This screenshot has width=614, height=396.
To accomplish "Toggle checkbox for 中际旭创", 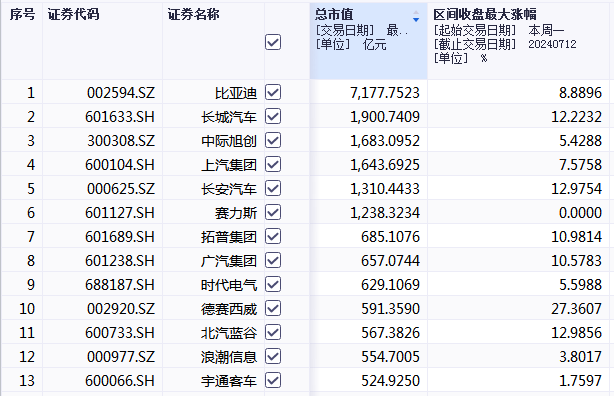I will (273, 140).
